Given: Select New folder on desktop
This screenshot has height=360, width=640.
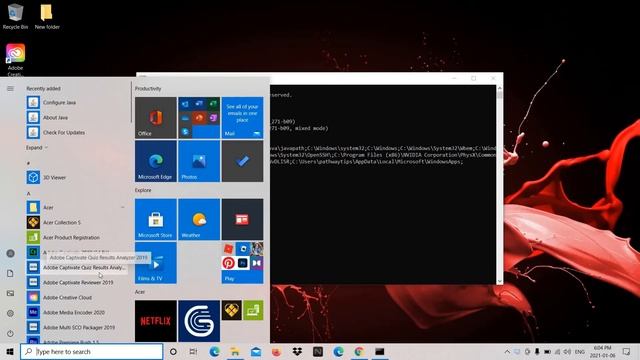Looking at the screenshot, I should tap(47, 16).
